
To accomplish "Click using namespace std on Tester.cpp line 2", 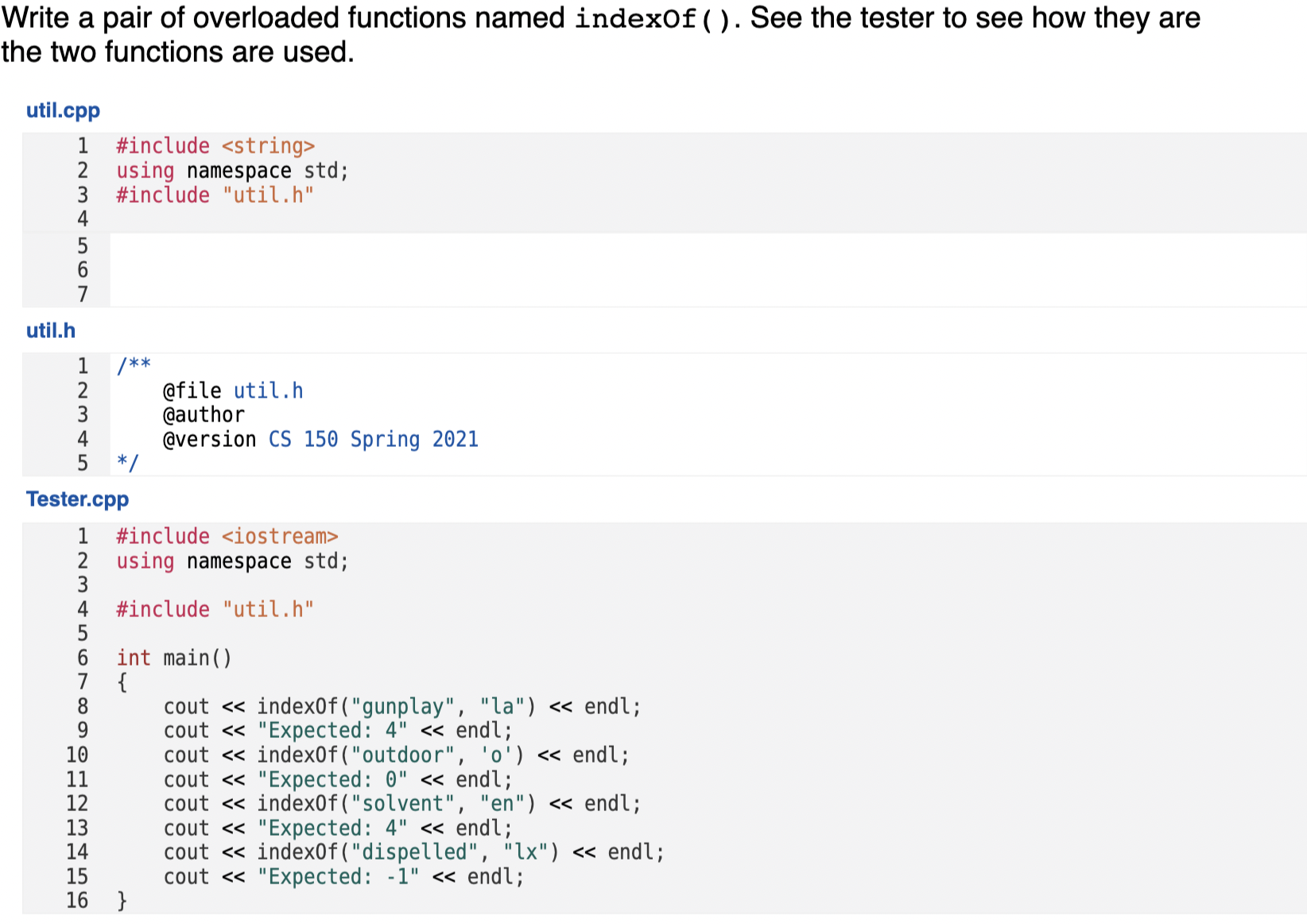I will pyautogui.click(x=232, y=561).
